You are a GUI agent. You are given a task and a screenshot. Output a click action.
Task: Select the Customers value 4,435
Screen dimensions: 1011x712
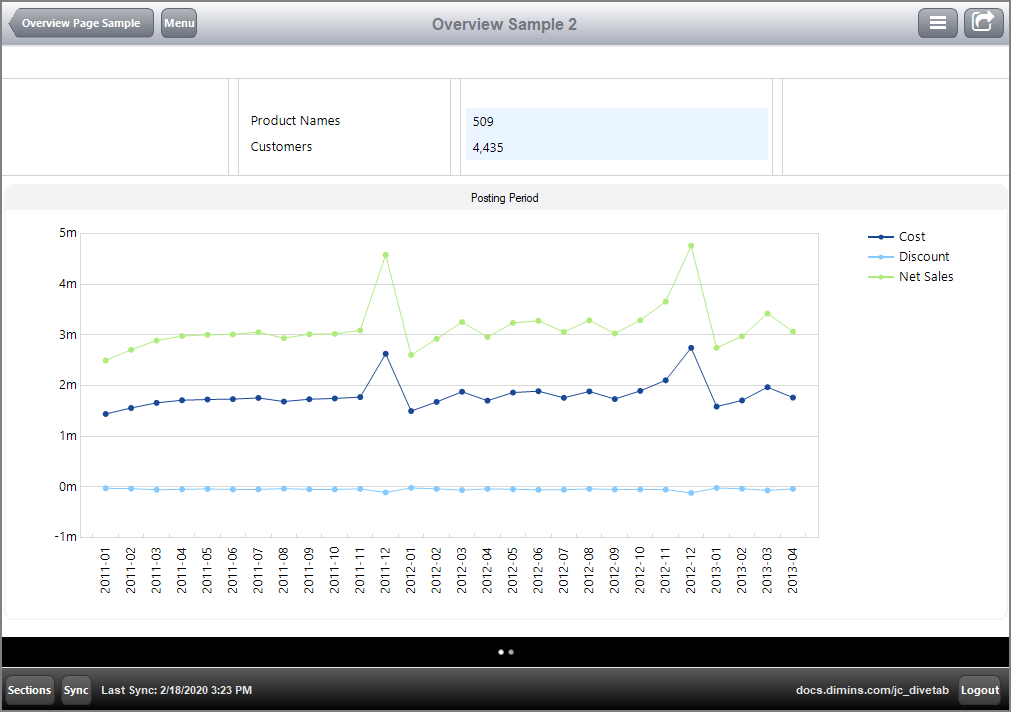coord(487,147)
